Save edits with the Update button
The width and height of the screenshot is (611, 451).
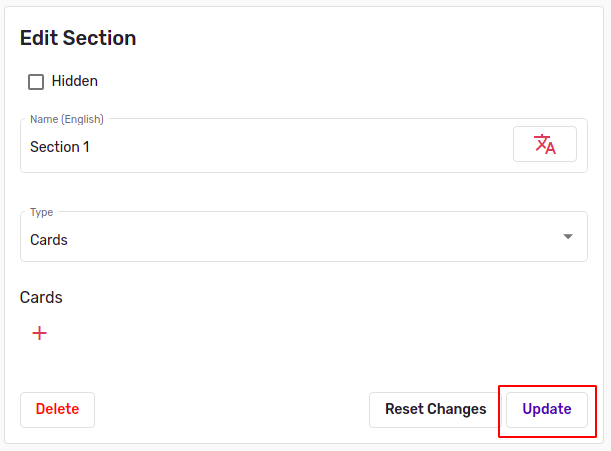coord(547,410)
